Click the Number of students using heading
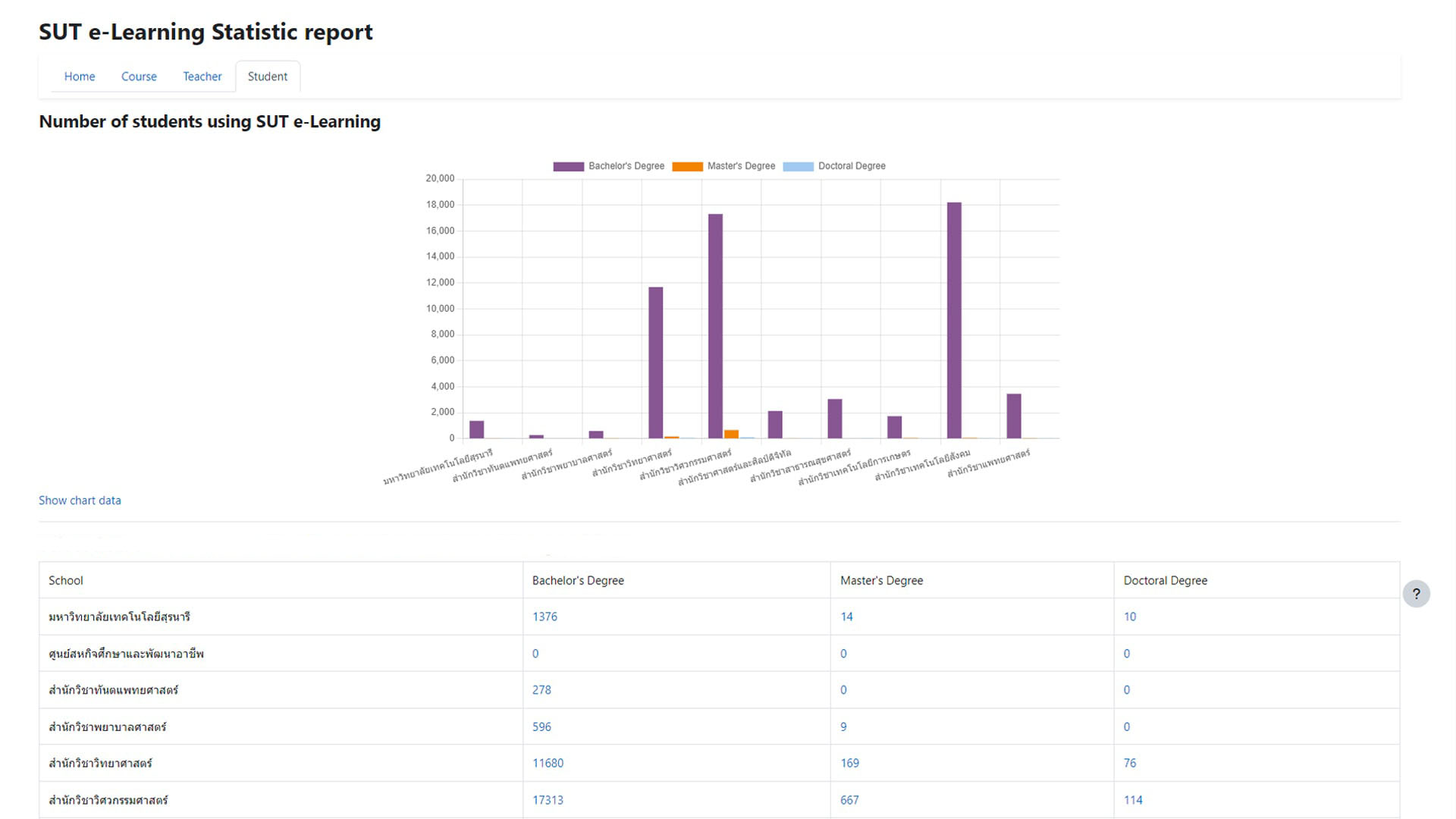The image size is (1456, 819). pyautogui.click(x=209, y=121)
